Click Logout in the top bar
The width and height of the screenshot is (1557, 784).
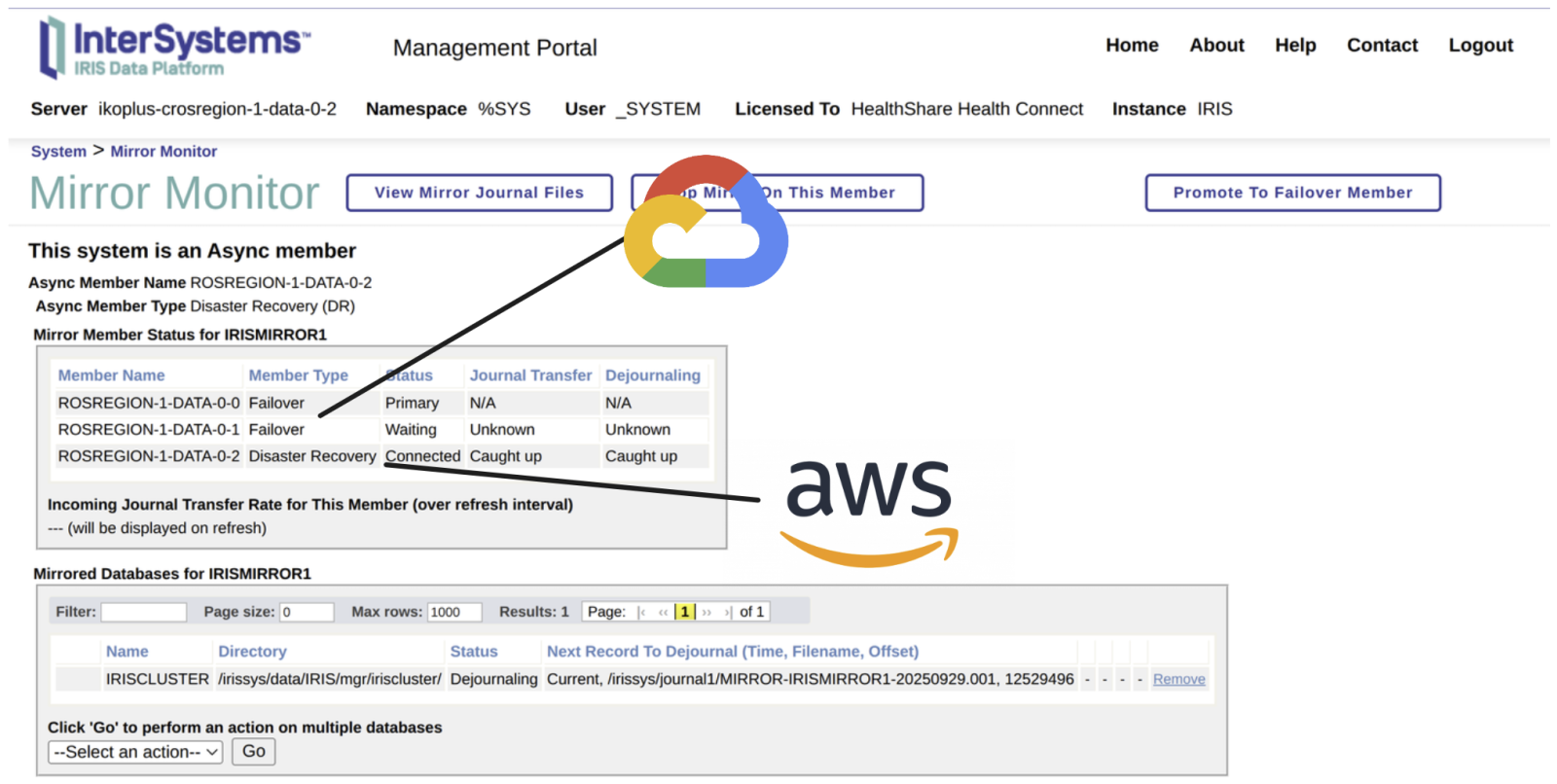click(1480, 46)
